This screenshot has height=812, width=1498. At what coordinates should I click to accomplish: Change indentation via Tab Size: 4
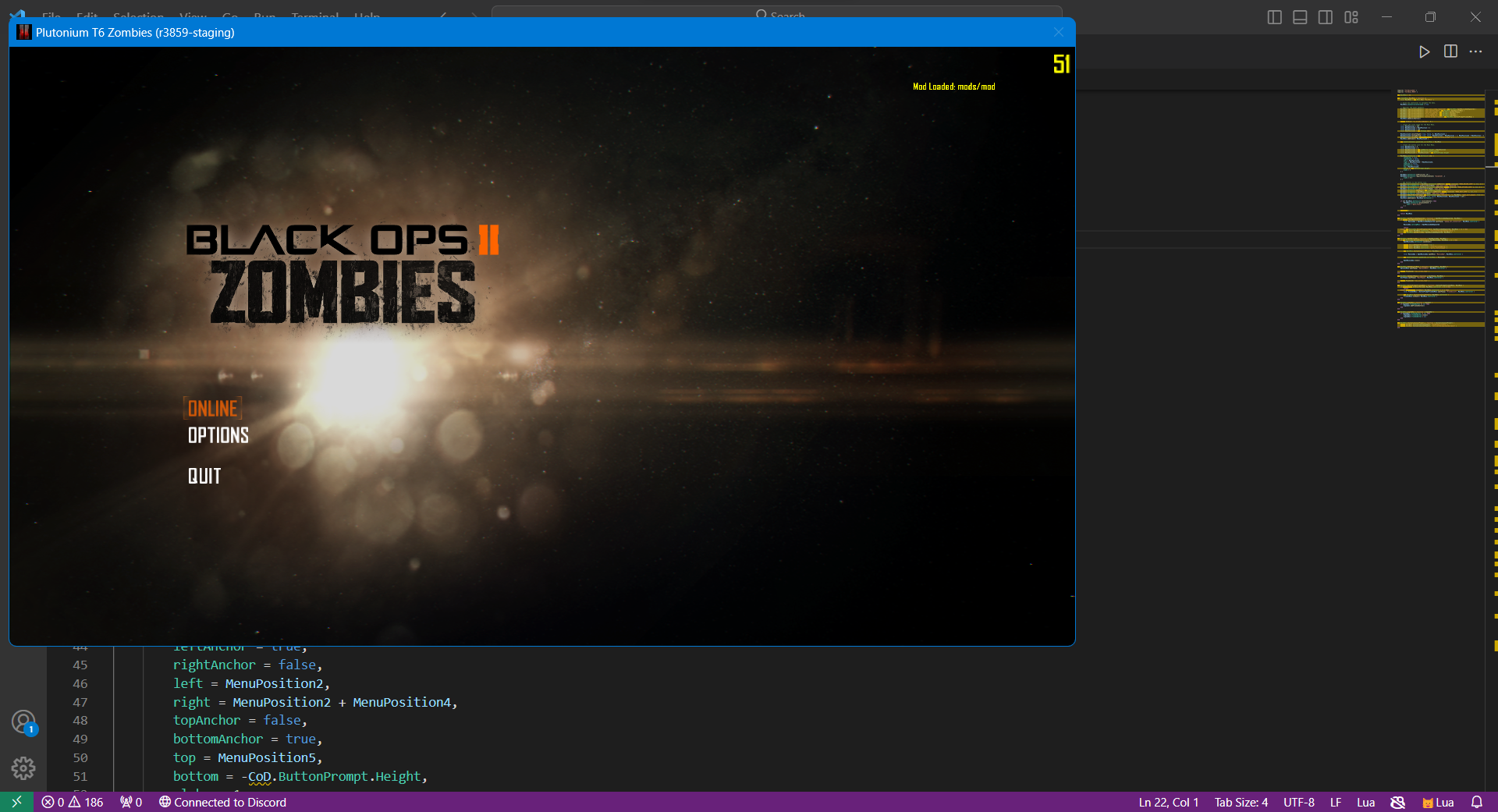pos(1241,802)
